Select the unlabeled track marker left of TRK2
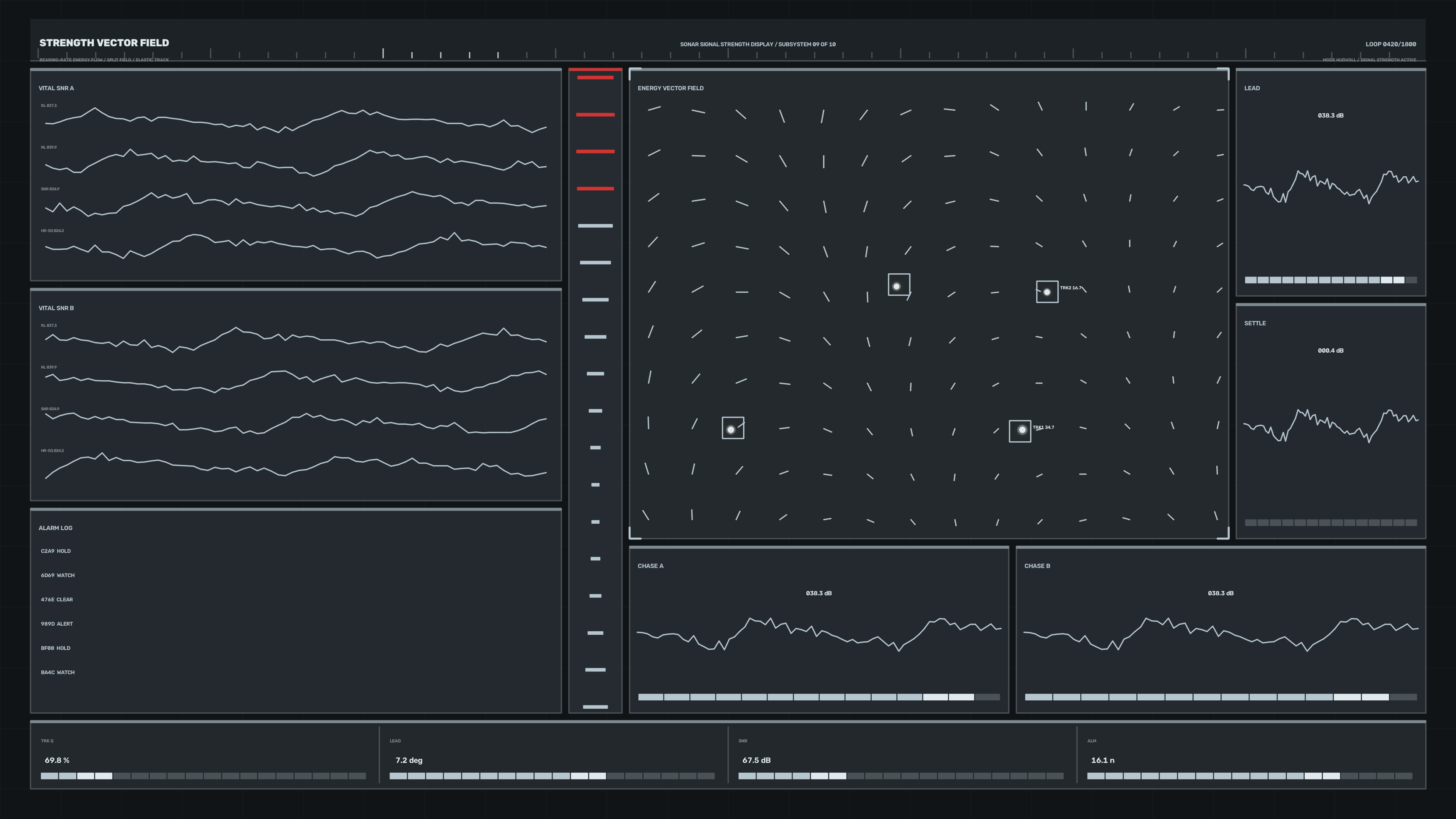1456x819 pixels. click(899, 285)
